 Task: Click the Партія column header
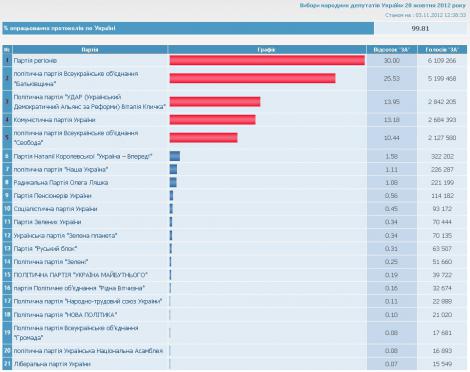90,50
